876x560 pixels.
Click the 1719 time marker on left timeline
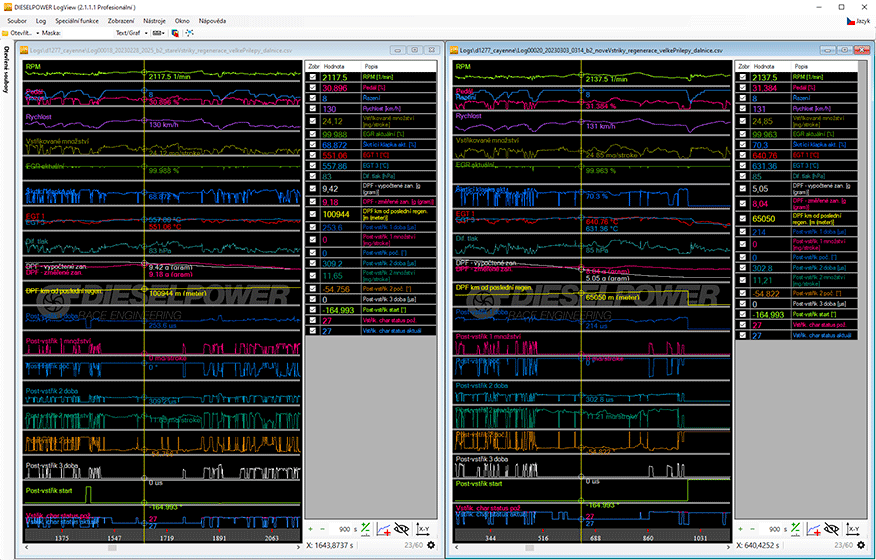coord(166,538)
